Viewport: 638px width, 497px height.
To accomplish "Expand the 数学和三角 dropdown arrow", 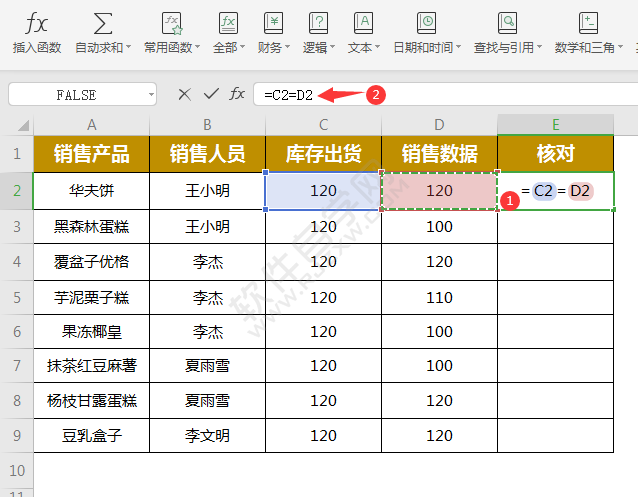I will (621, 47).
